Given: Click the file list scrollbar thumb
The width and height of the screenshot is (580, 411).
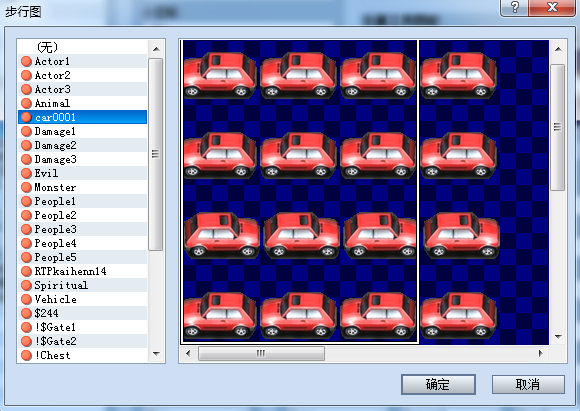Looking at the screenshot, I should pos(156,154).
